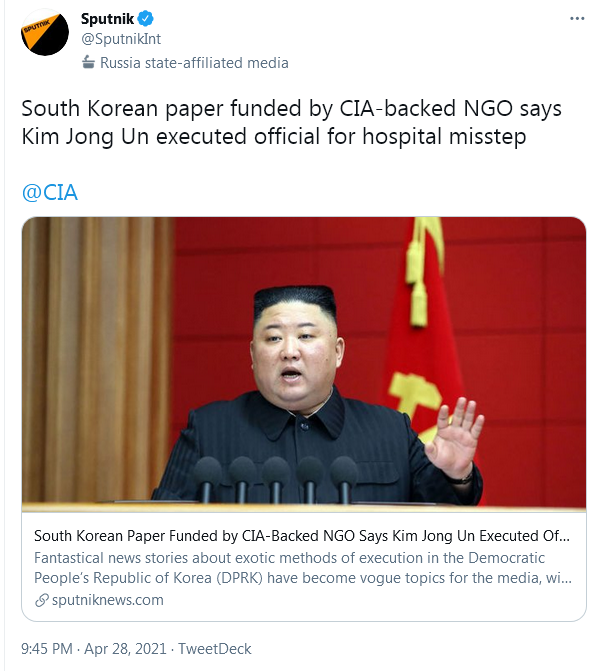Click the blue verified badge
Image resolution: width=598 pixels, height=671 pixels.
click(146, 19)
